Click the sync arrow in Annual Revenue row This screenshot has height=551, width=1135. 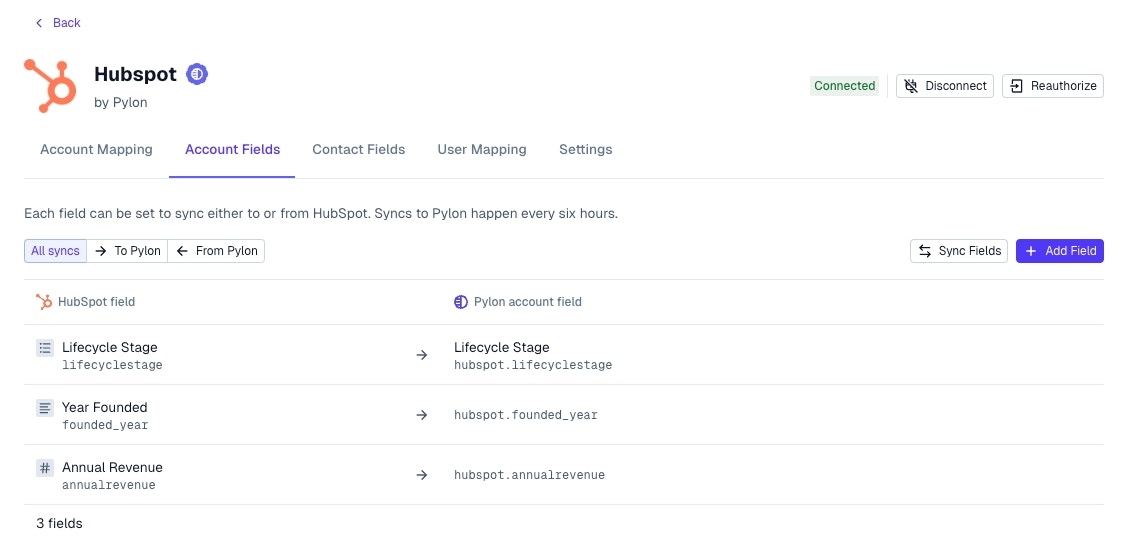click(x=422, y=475)
